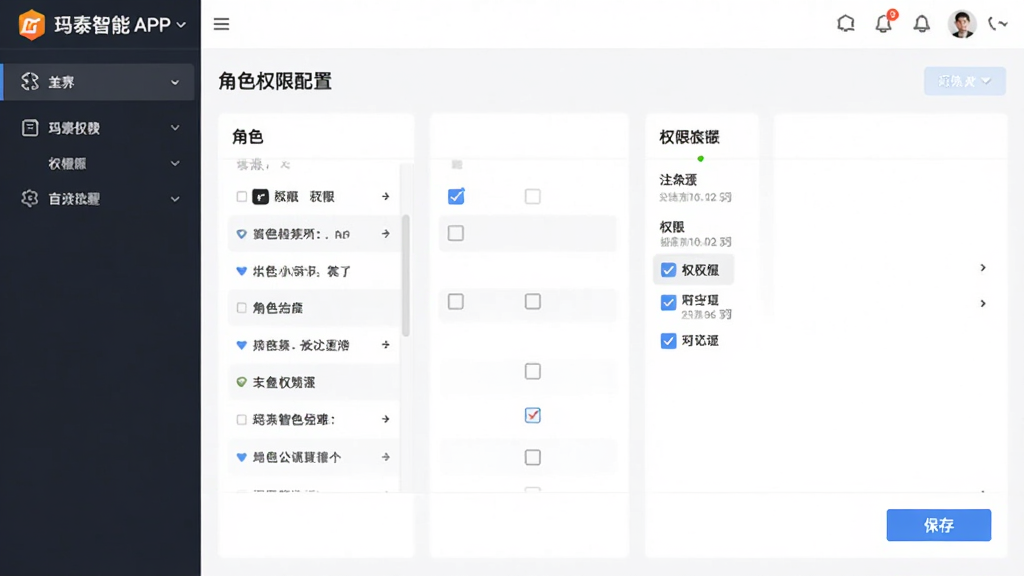Select the first permission item starting with 注

695,187
